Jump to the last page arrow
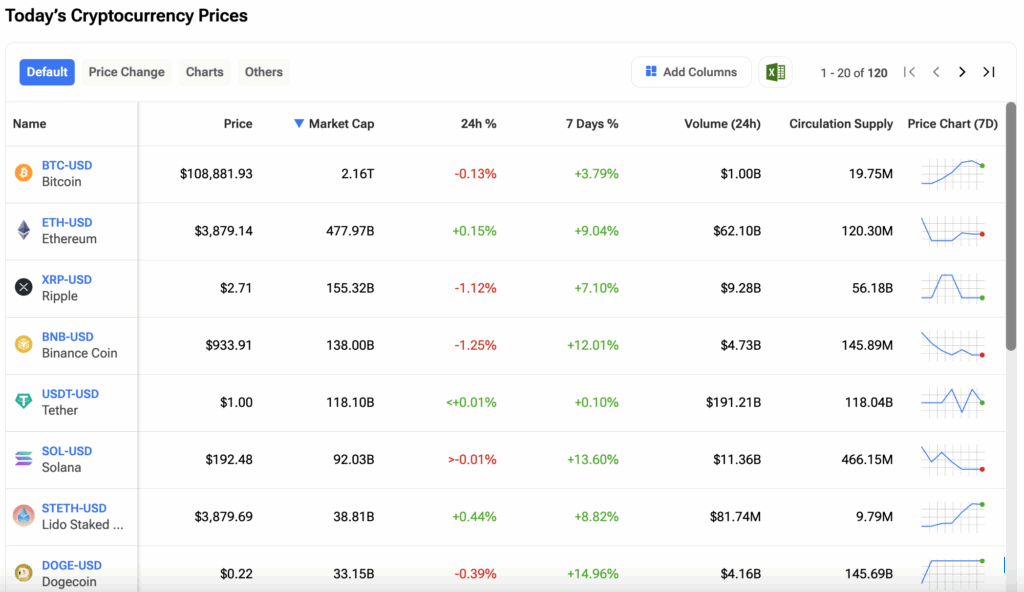 pos(988,72)
